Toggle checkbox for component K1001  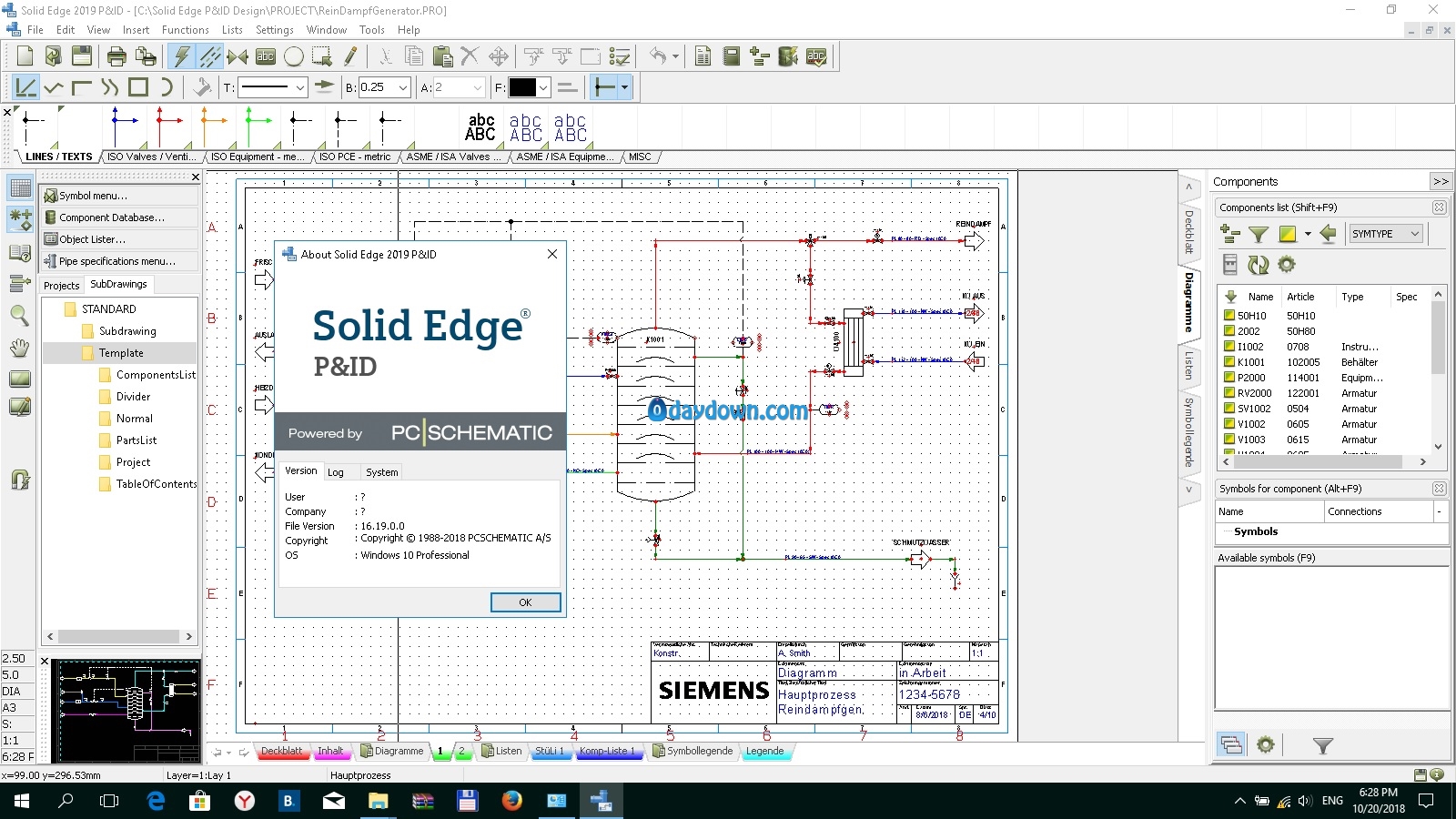[1228, 362]
